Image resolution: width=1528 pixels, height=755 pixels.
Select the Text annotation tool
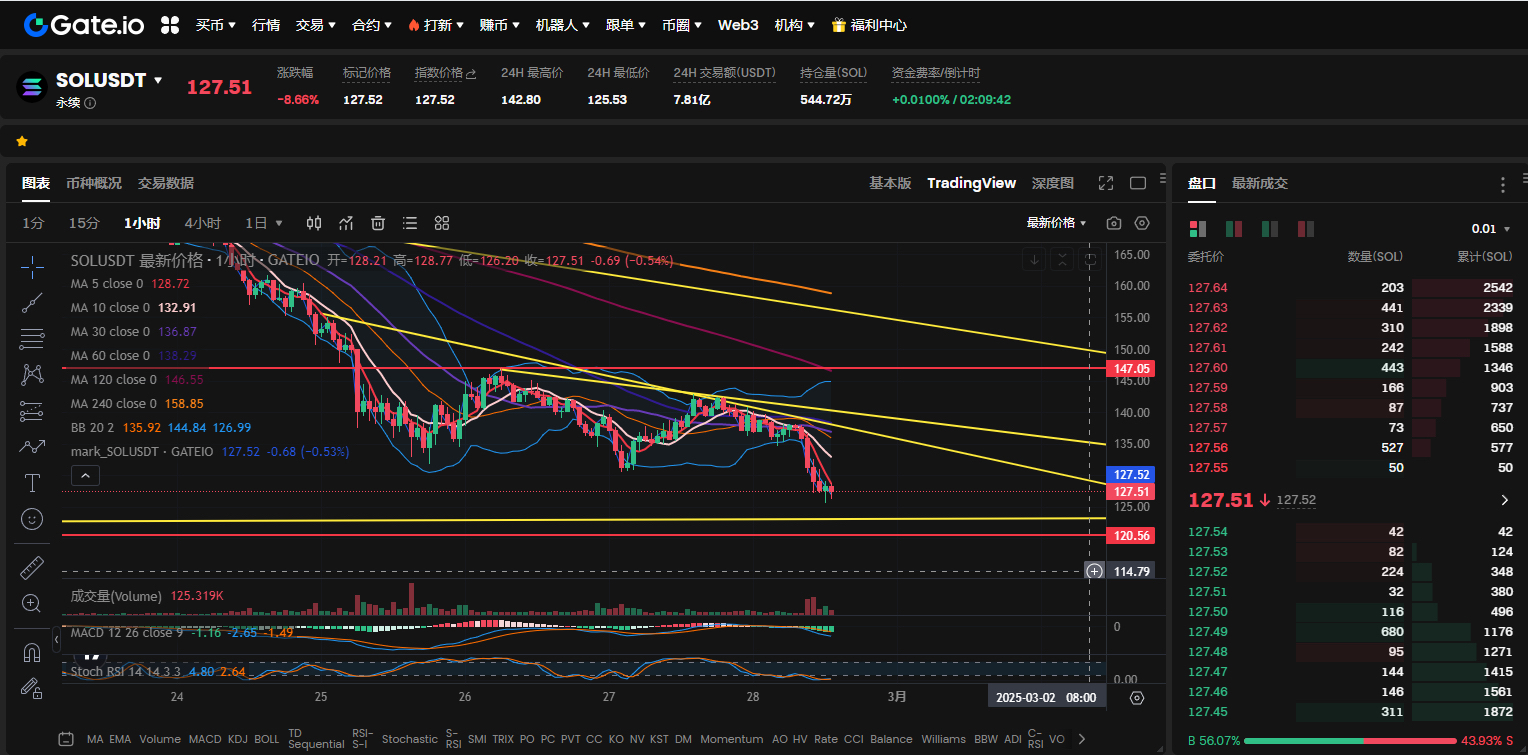point(32,483)
